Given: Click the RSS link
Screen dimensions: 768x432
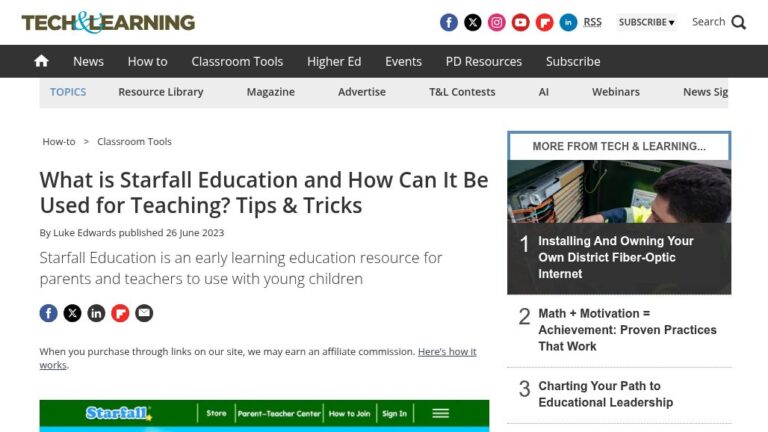Looking at the screenshot, I should point(593,23).
